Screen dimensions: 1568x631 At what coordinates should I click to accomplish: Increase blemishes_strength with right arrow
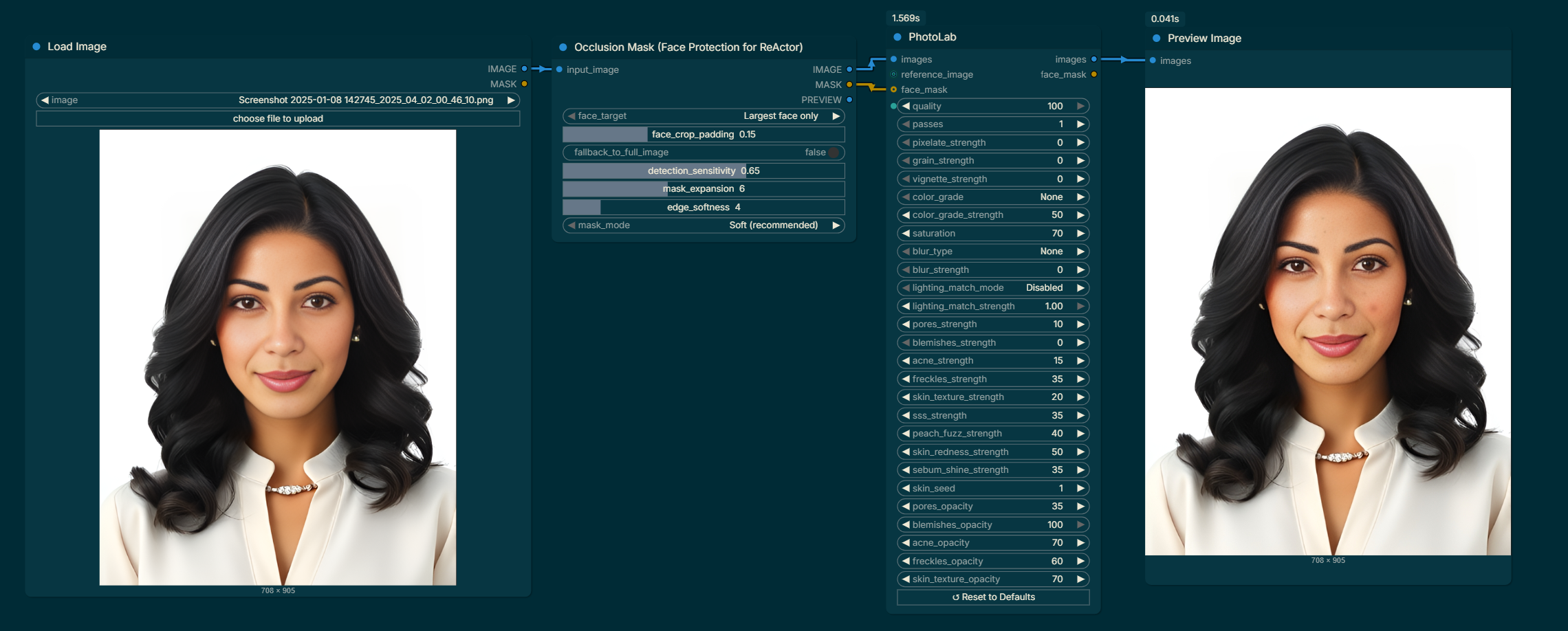click(1080, 343)
